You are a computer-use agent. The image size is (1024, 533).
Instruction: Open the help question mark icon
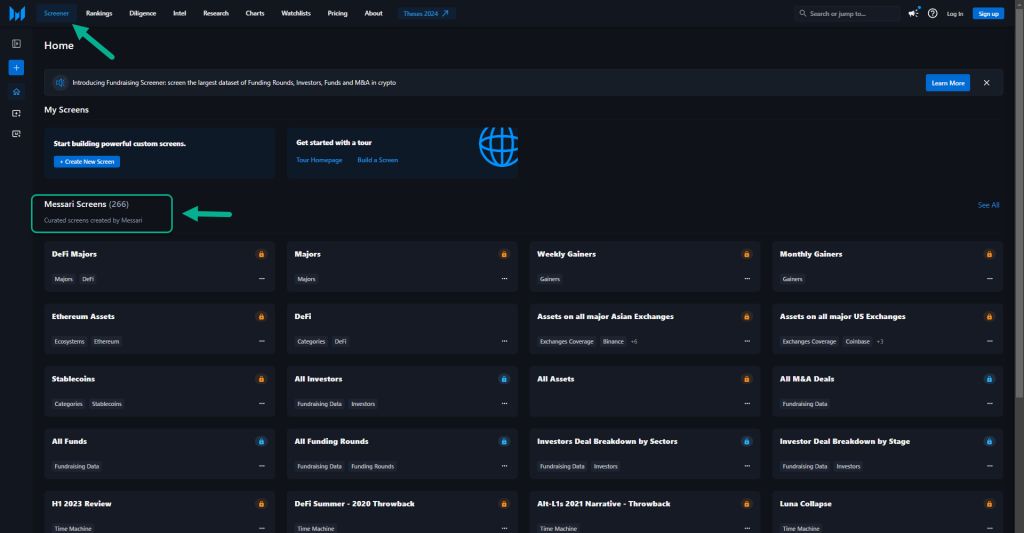(932, 13)
